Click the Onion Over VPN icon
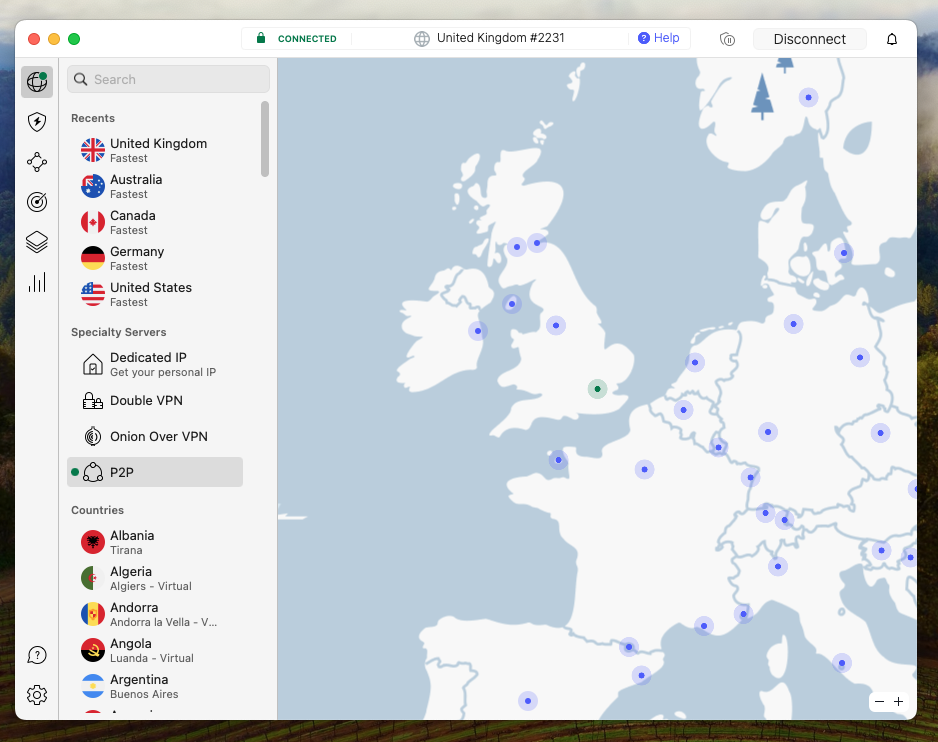Screen dimensions: 938x742 (x=93, y=436)
